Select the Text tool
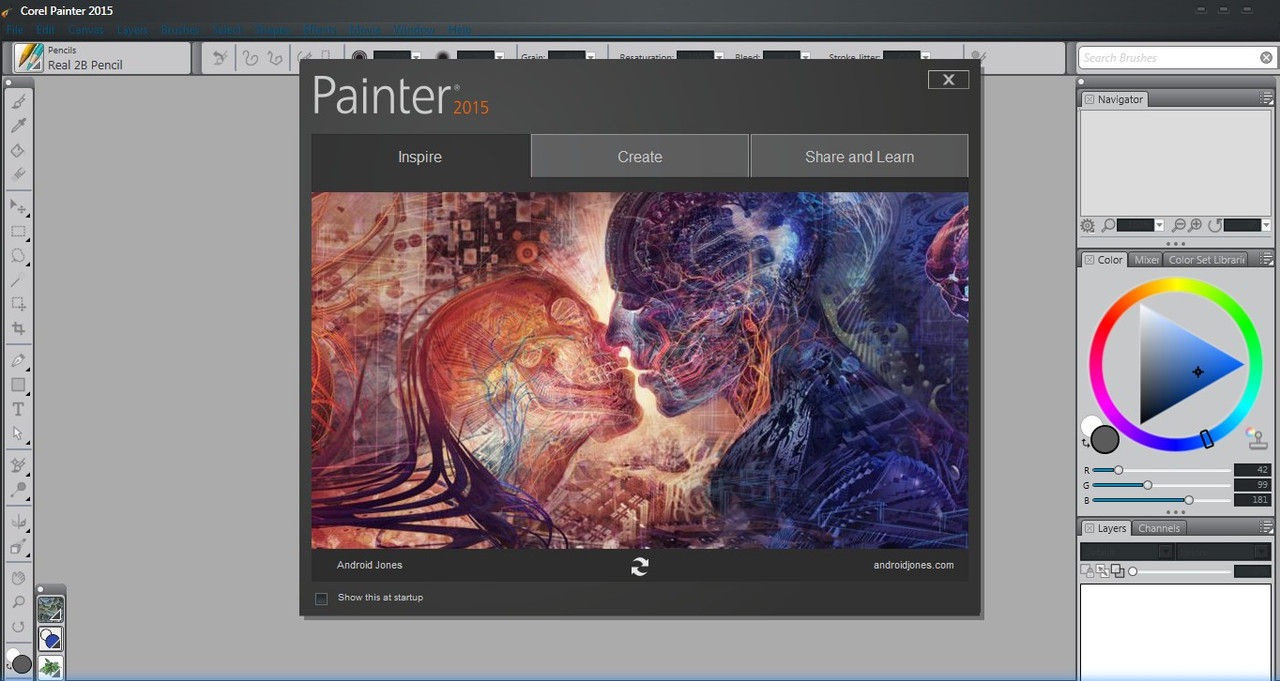1280x681 pixels. (x=18, y=409)
